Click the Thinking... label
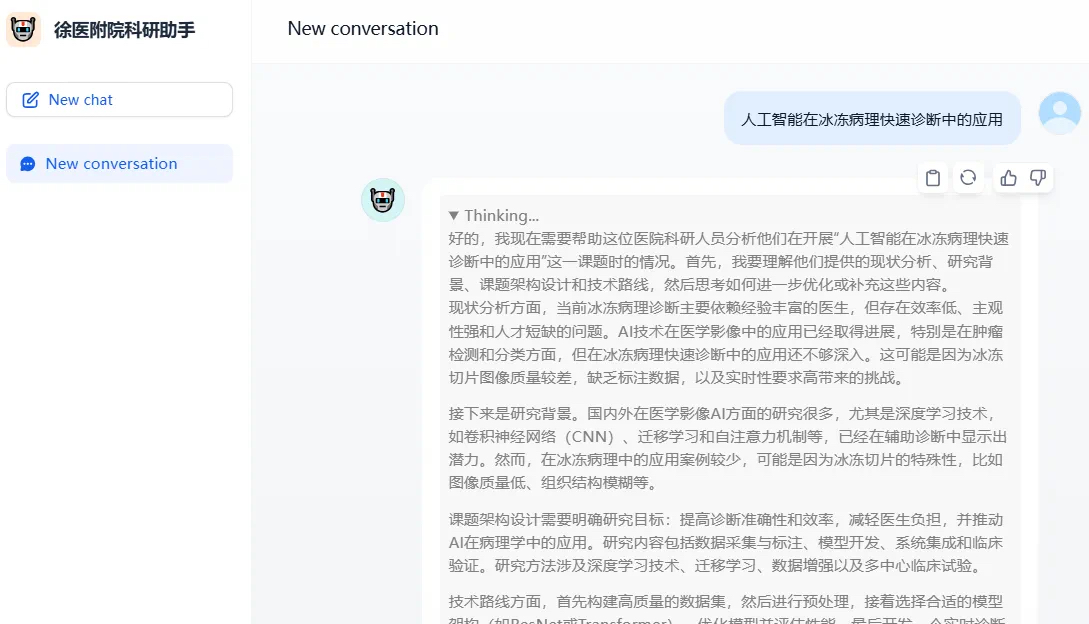Screen dimensions: 1089x624 [x=501, y=215]
